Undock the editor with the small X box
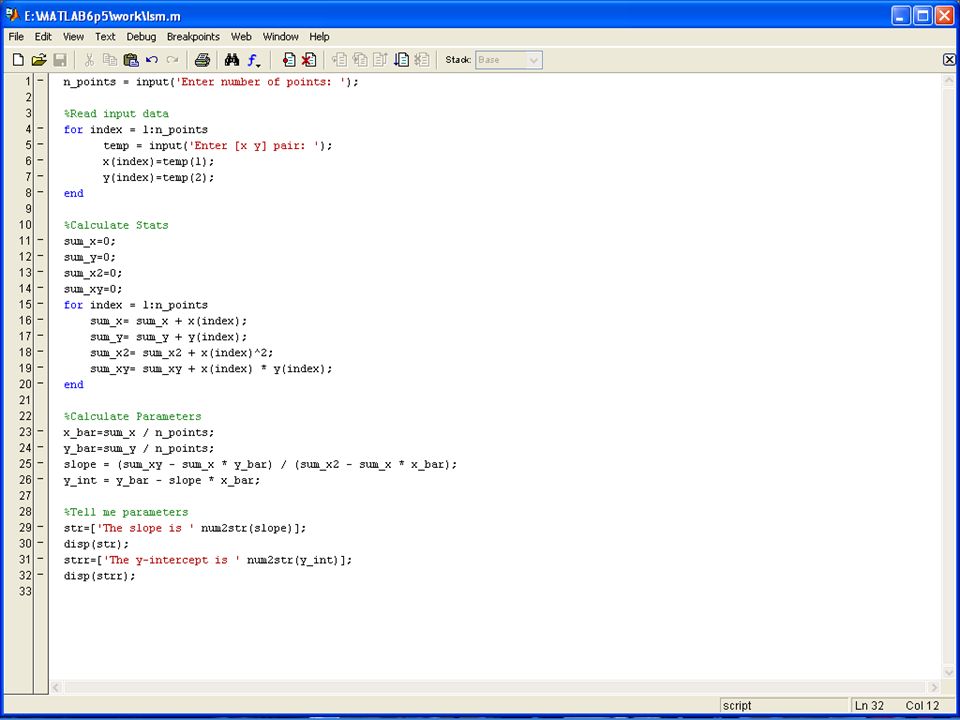Screen dimensions: 960x720 (949, 59)
